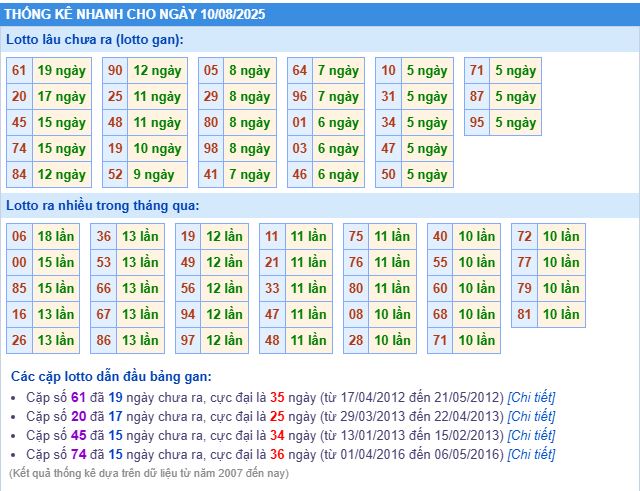Select number 68 cell
This screenshot has height=491, width=640.
point(440,314)
